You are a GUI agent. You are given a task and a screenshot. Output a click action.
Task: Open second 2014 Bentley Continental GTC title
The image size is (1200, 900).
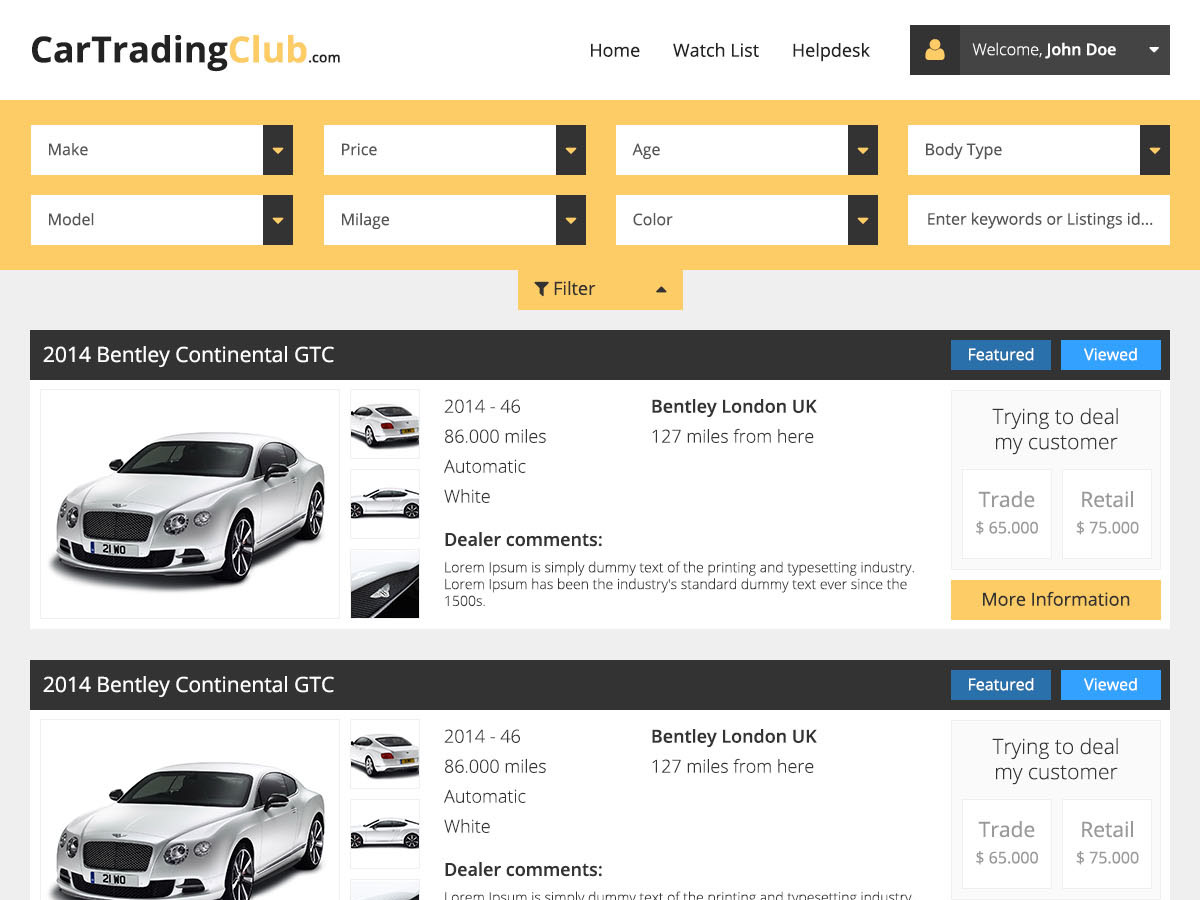coord(188,685)
